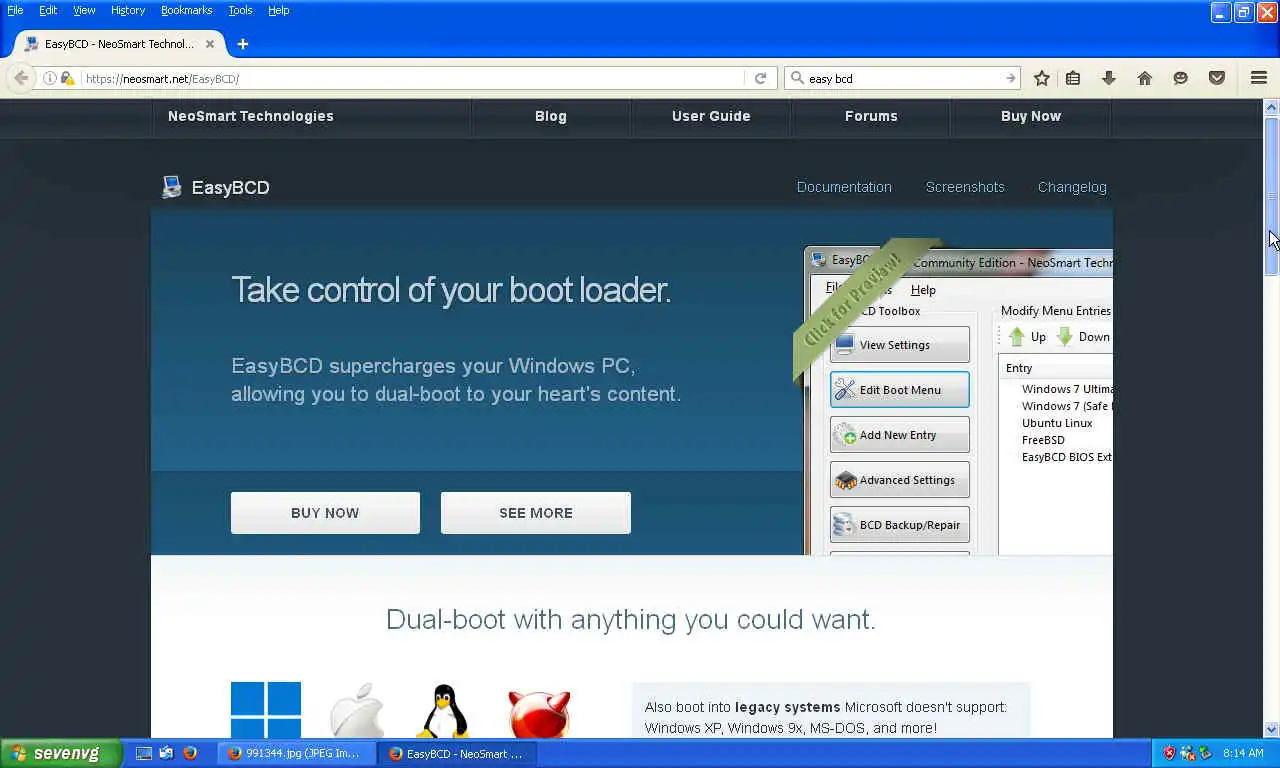The width and height of the screenshot is (1280, 768).
Task: Click the Apple logo icon
Action: (357, 711)
